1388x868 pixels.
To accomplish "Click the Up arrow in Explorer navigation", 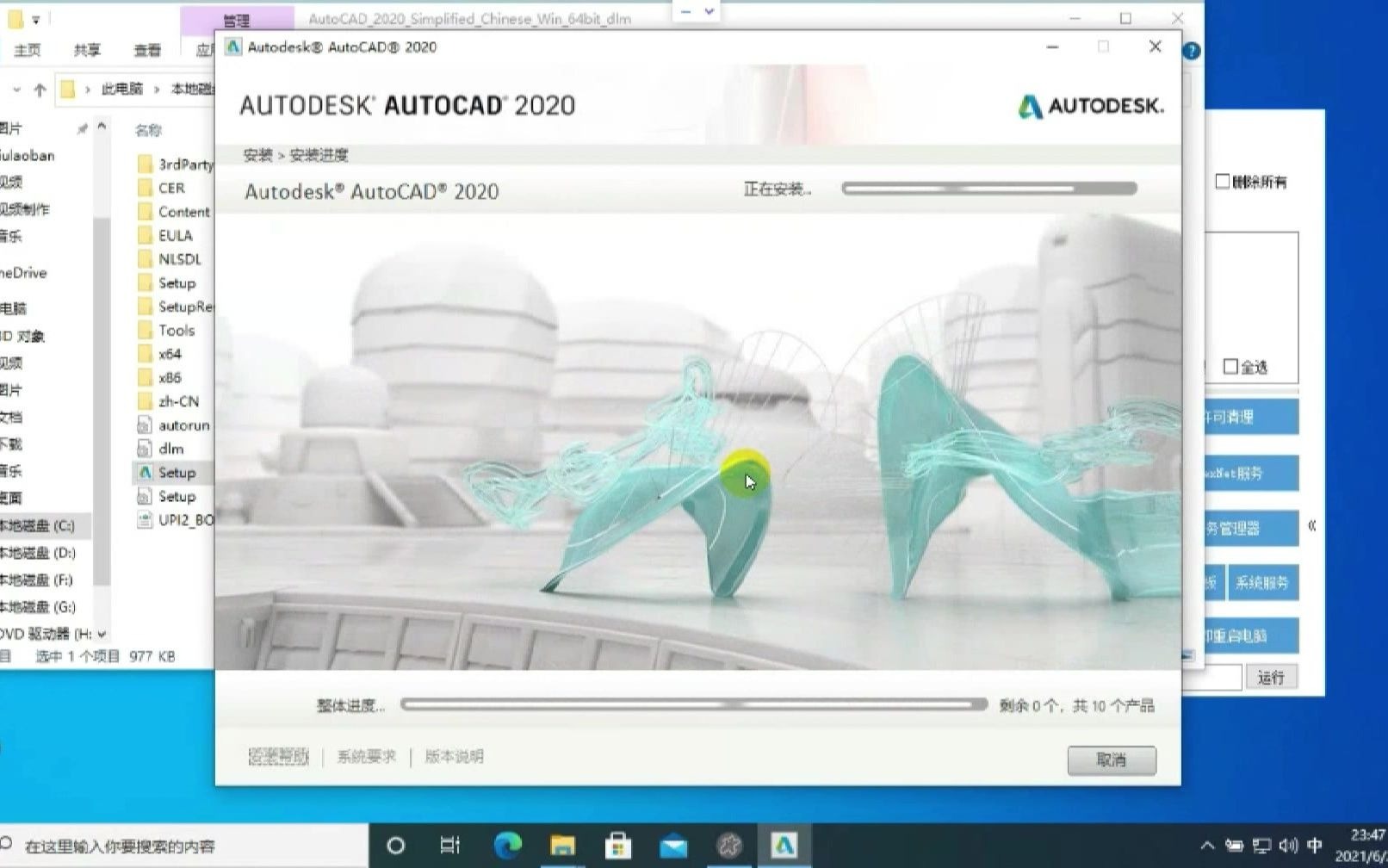I will pyautogui.click(x=40, y=90).
